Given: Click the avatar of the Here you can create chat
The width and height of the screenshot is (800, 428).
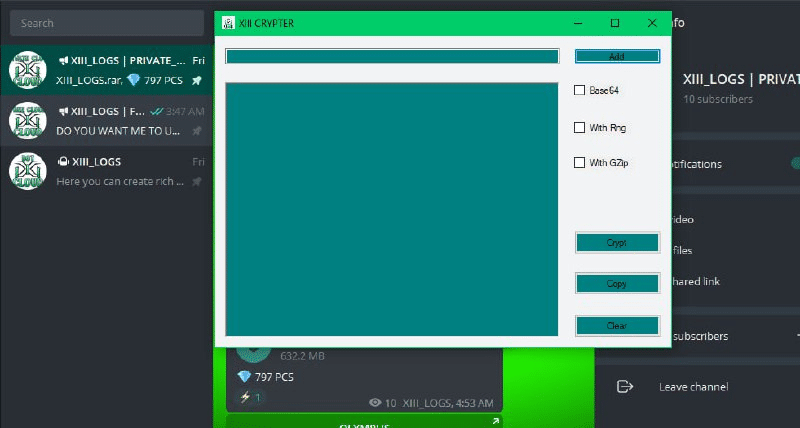Looking at the screenshot, I should 28,171.
